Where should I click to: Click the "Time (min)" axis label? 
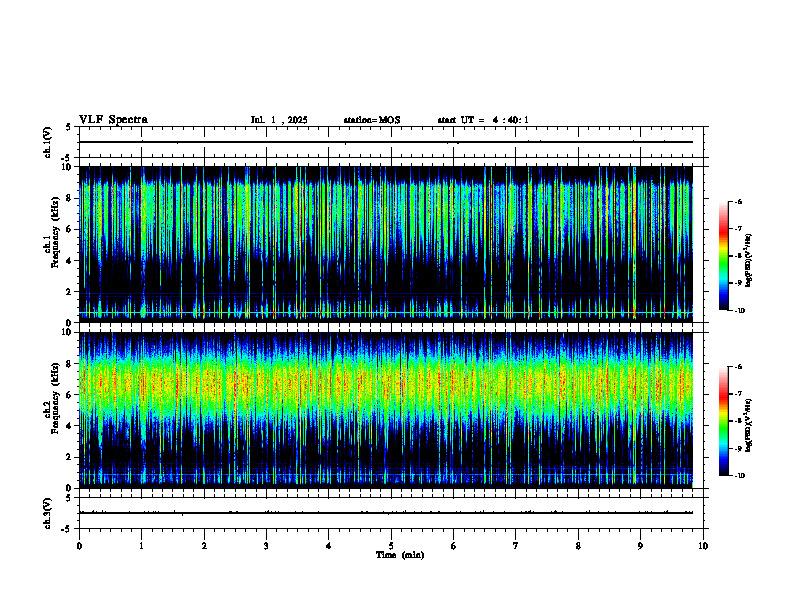coord(400,555)
